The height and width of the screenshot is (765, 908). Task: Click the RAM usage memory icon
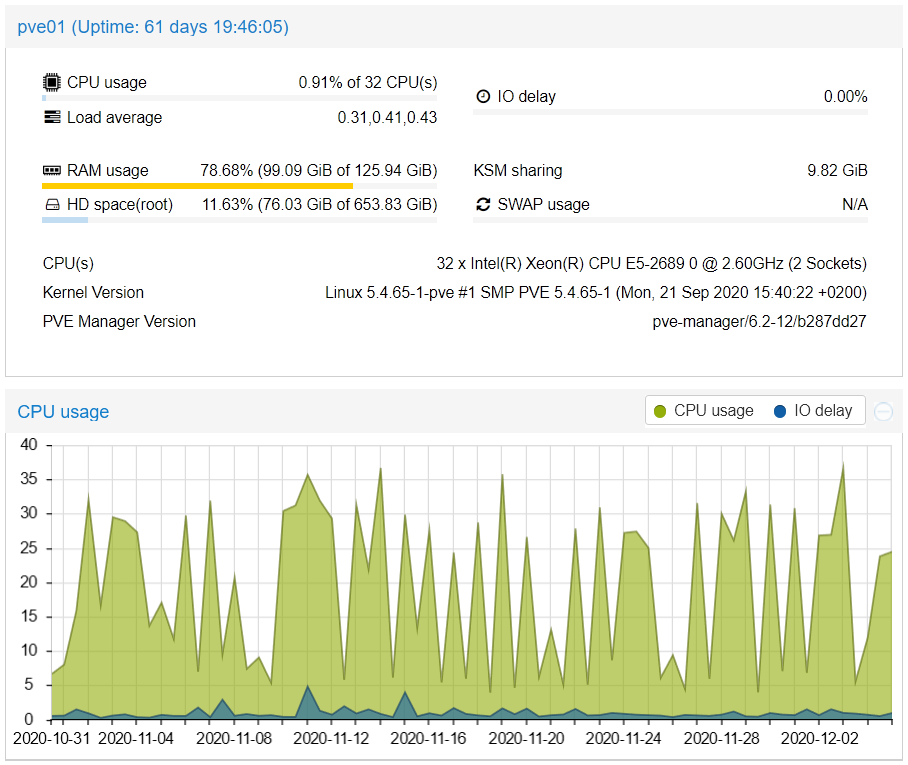pyautogui.click(x=52, y=171)
